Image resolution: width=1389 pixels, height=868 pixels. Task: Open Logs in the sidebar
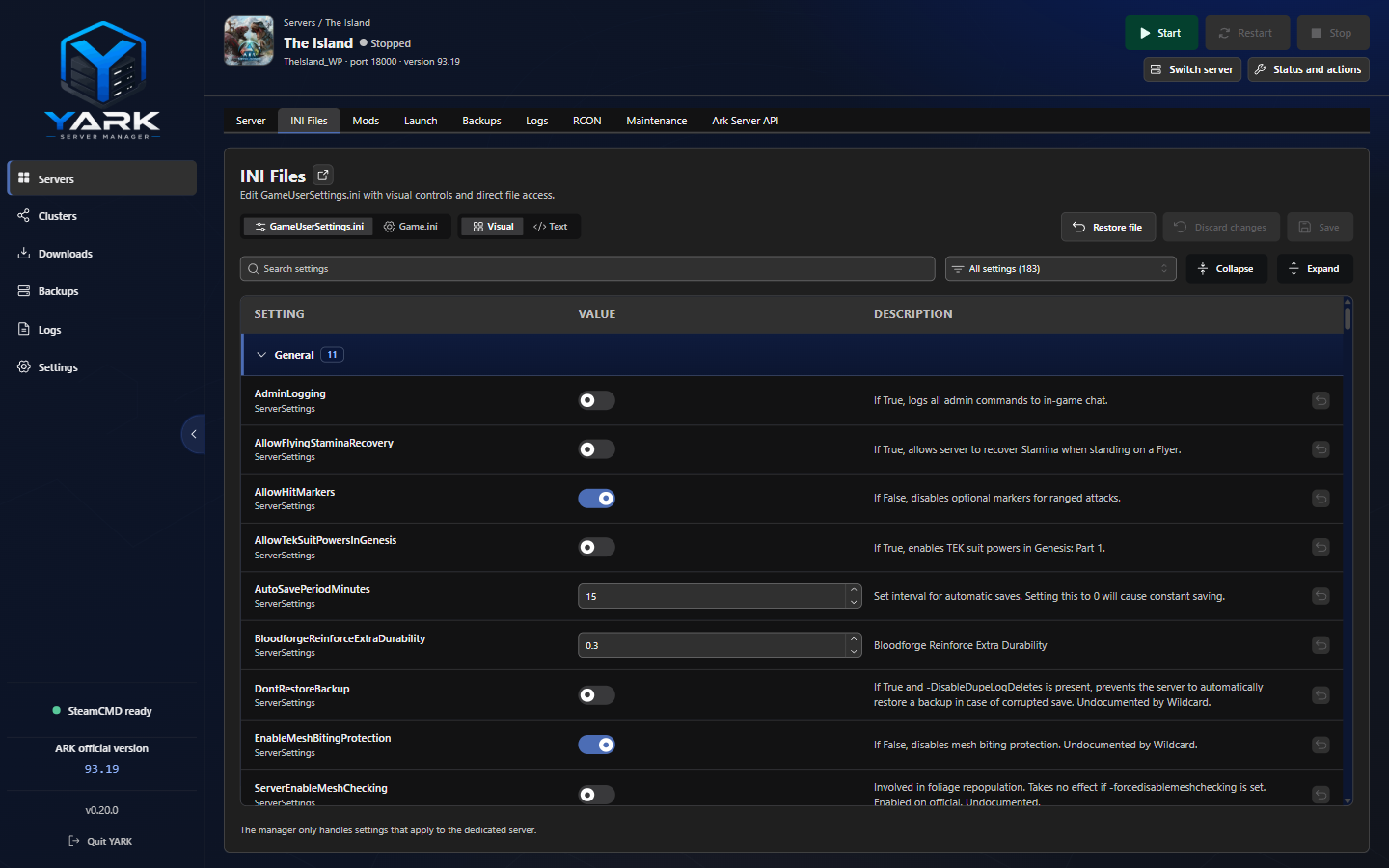[101, 330]
